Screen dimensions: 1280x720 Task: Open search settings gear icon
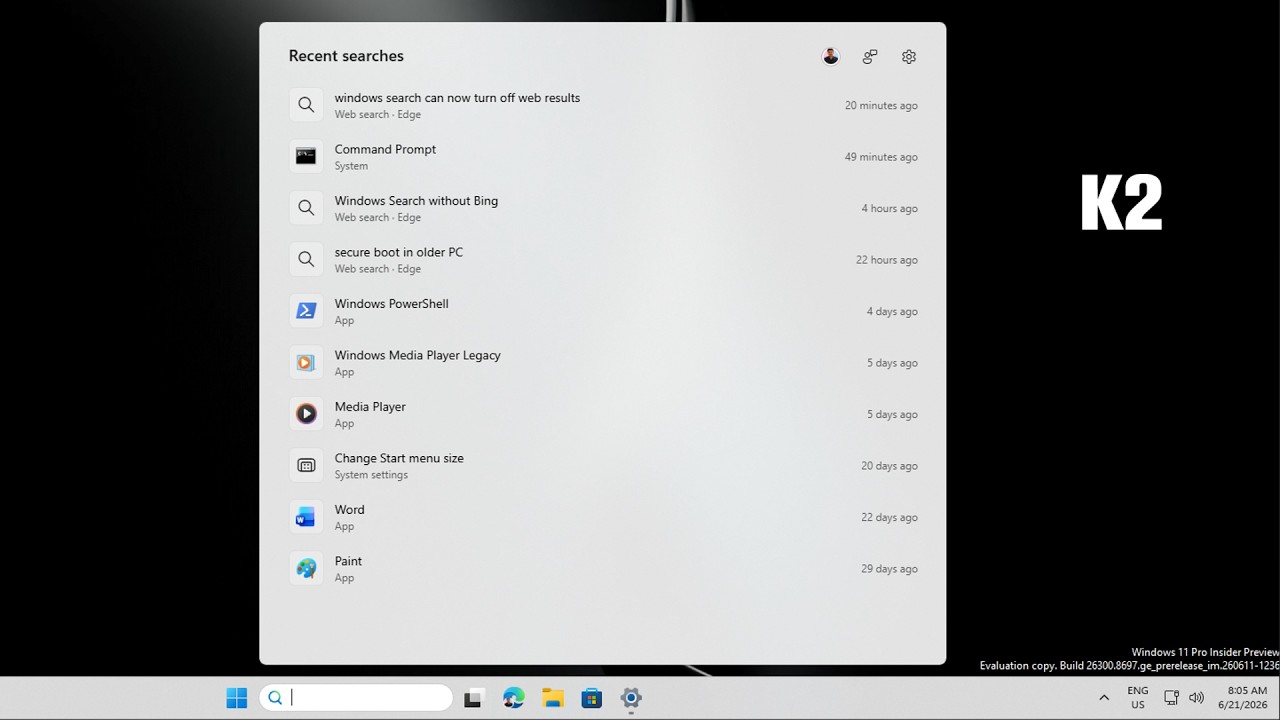[x=909, y=57]
